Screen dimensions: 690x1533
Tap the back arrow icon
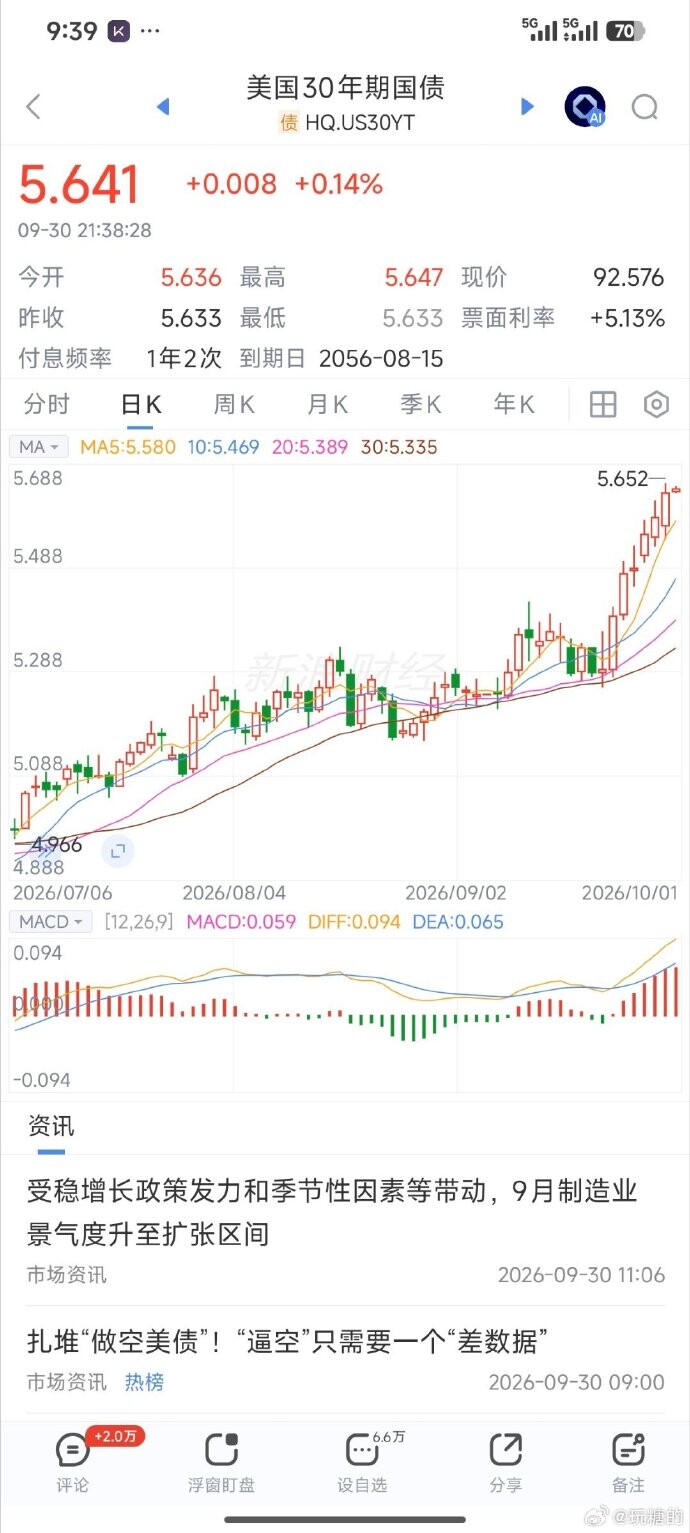pyautogui.click(x=33, y=106)
